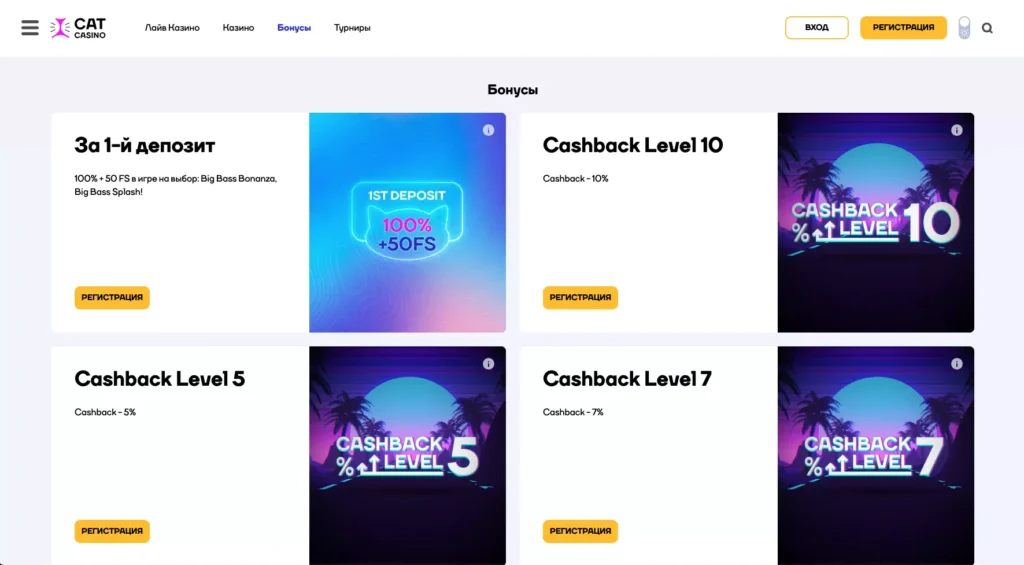
Task: Register under Cashback Level 7 card
Action: (580, 531)
